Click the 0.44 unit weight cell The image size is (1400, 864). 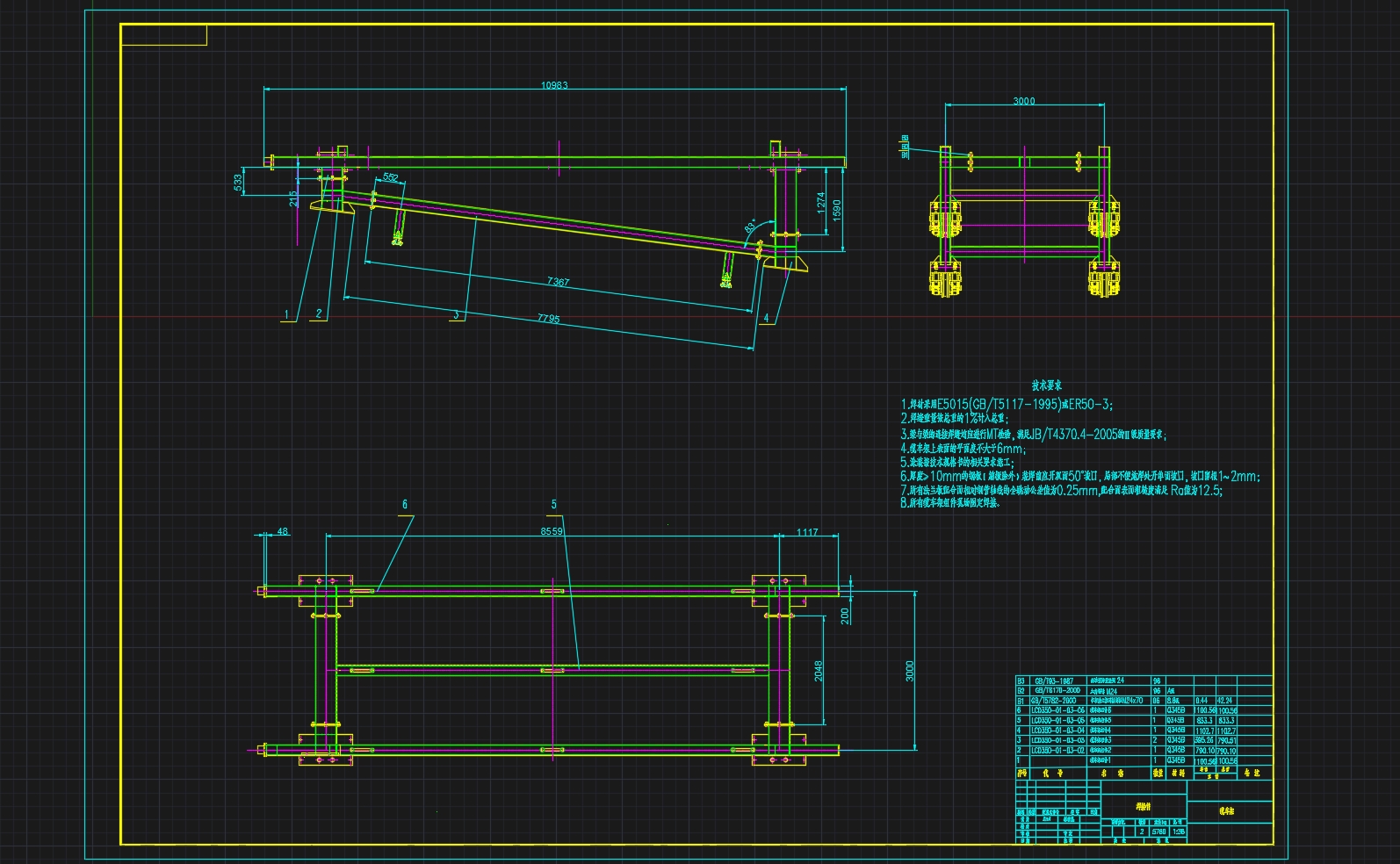(x=1202, y=701)
